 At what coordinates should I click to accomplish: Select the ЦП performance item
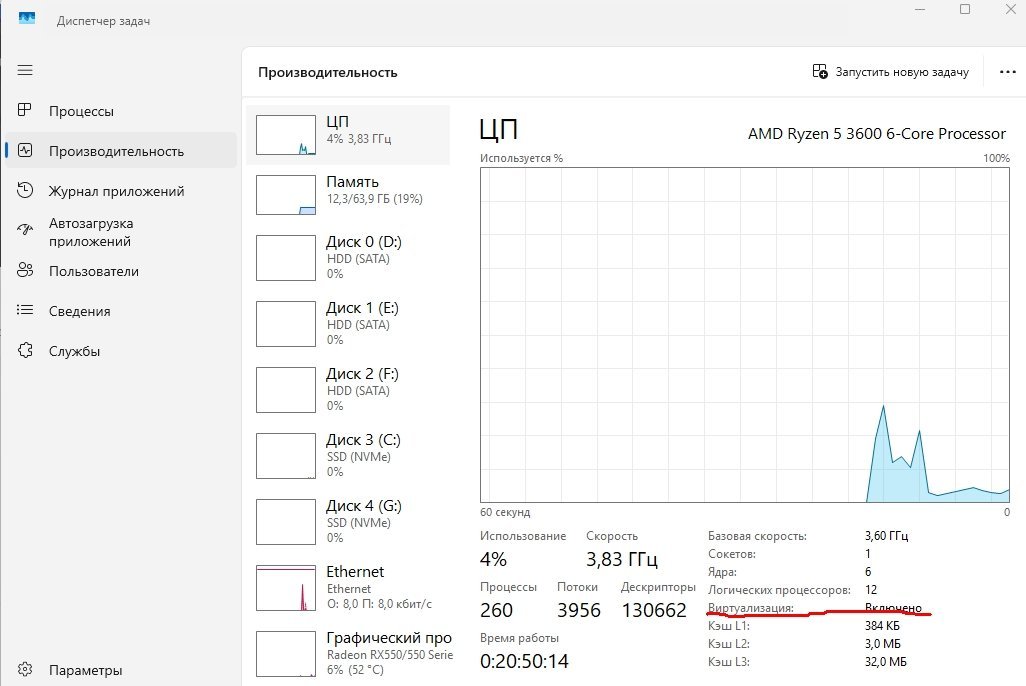[348, 135]
